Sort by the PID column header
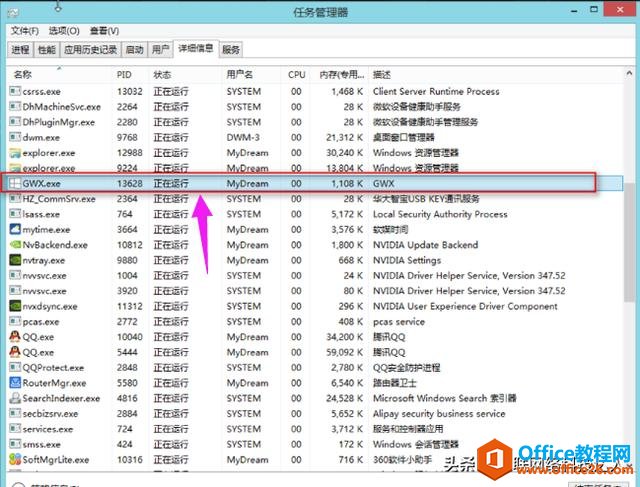This screenshot has width=640, height=487. [131, 75]
